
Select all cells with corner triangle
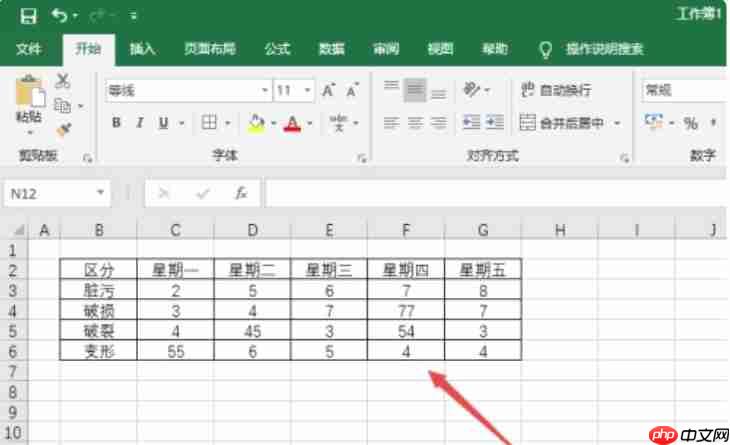(x=19, y=230)
